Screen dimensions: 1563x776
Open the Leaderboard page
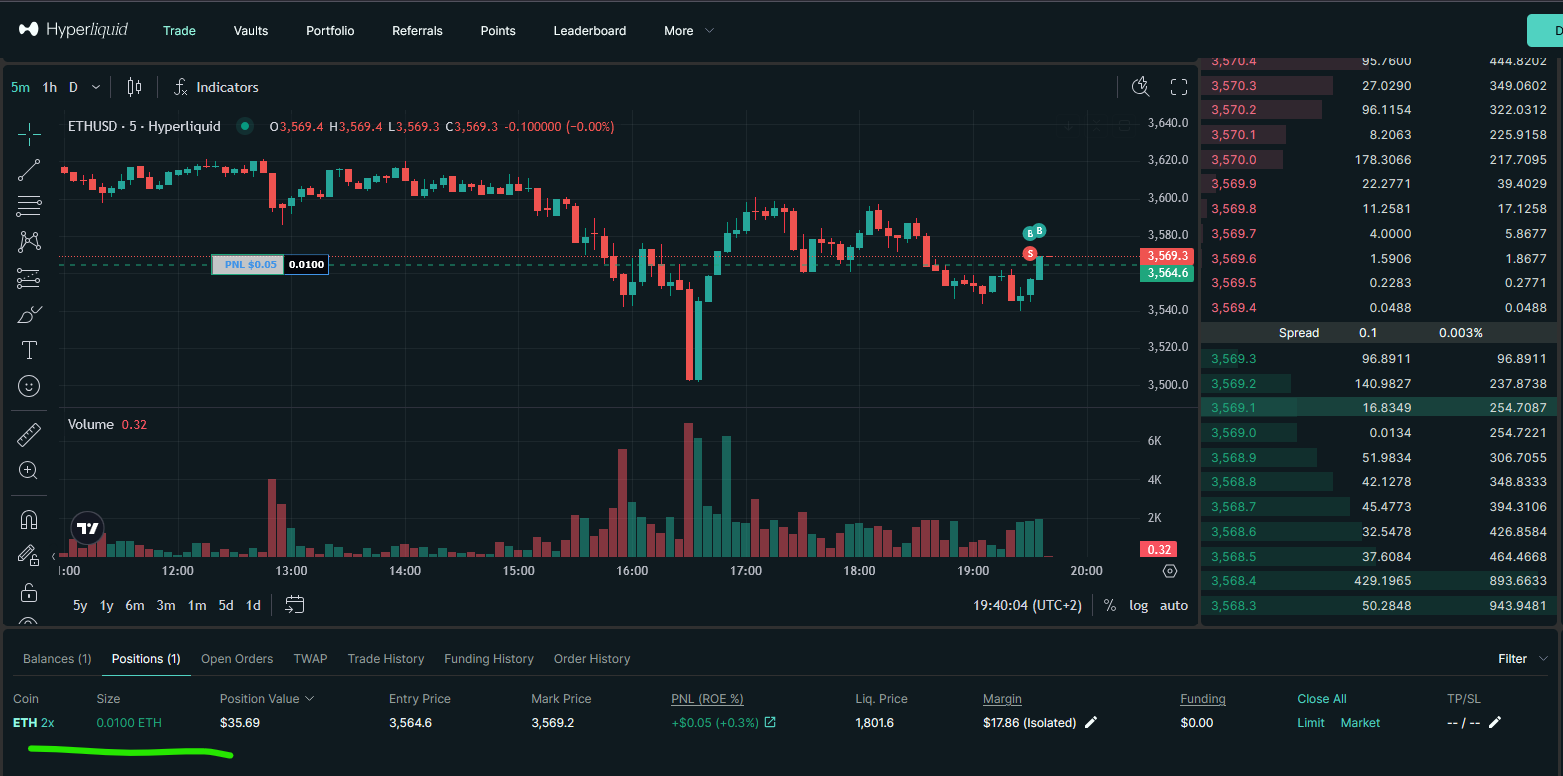point(589,31)
